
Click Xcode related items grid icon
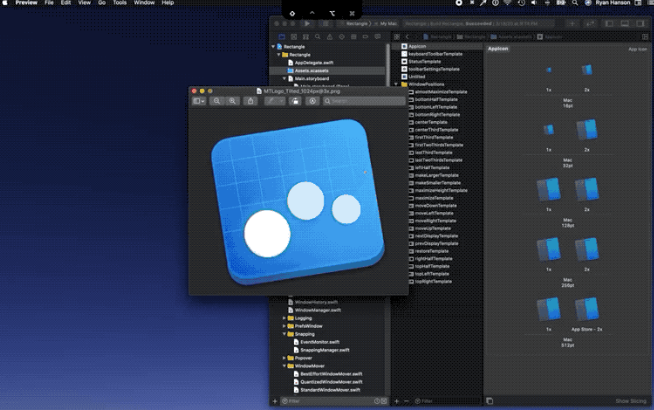[397, 37]
